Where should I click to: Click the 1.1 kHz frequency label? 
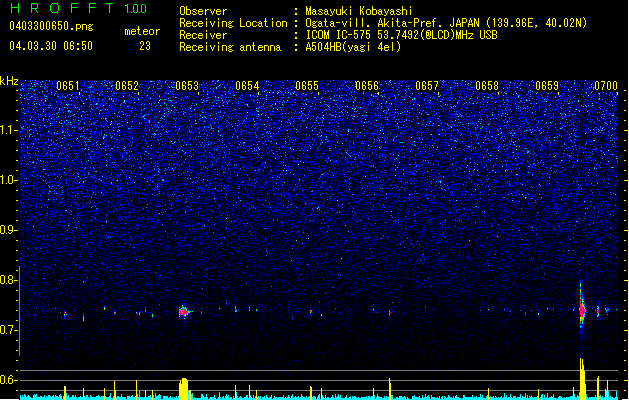(8, 130)
